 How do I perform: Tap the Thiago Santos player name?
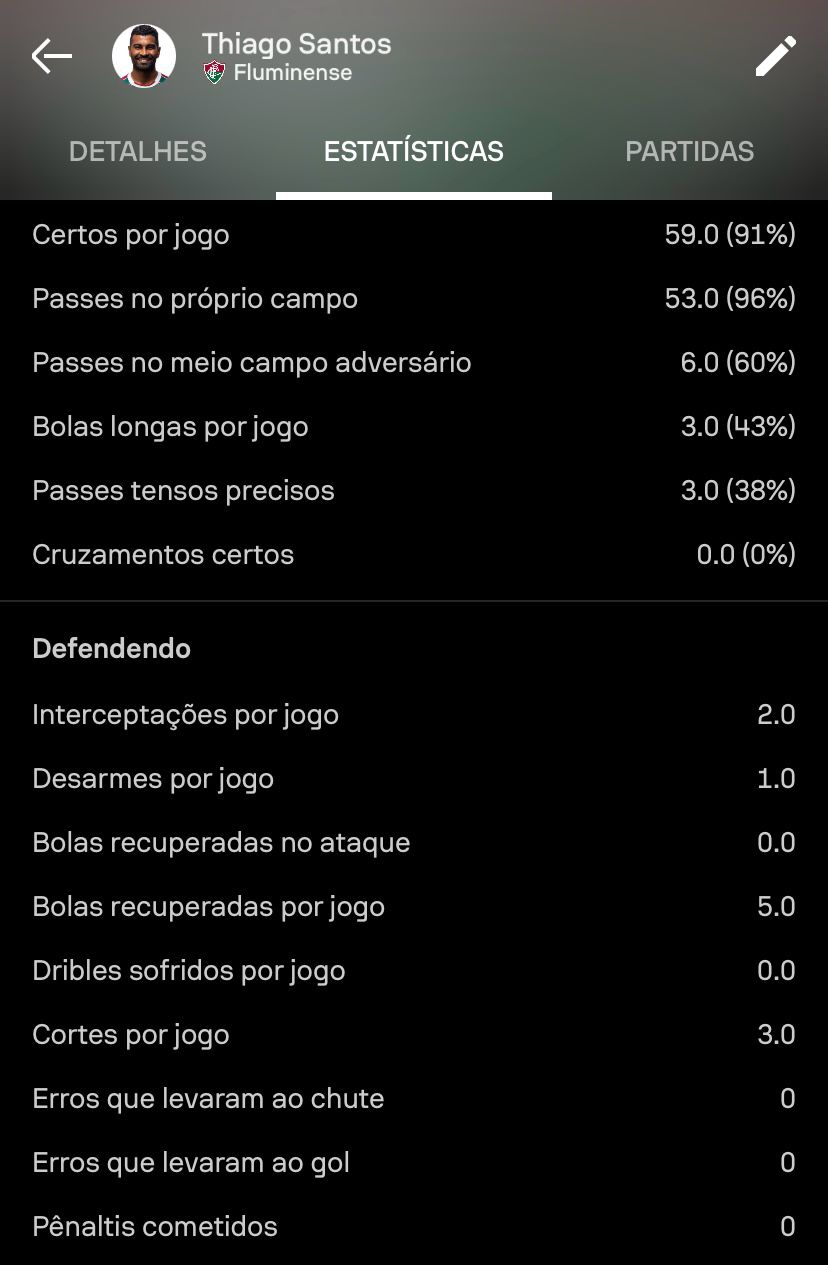click(x=297, y=44)
